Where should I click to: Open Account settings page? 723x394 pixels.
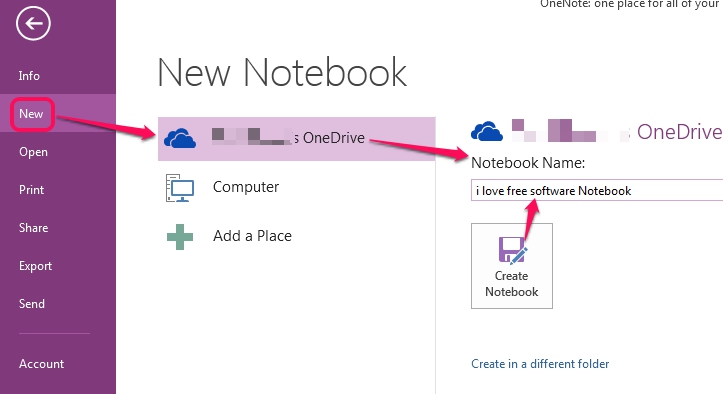pos(41,364)
